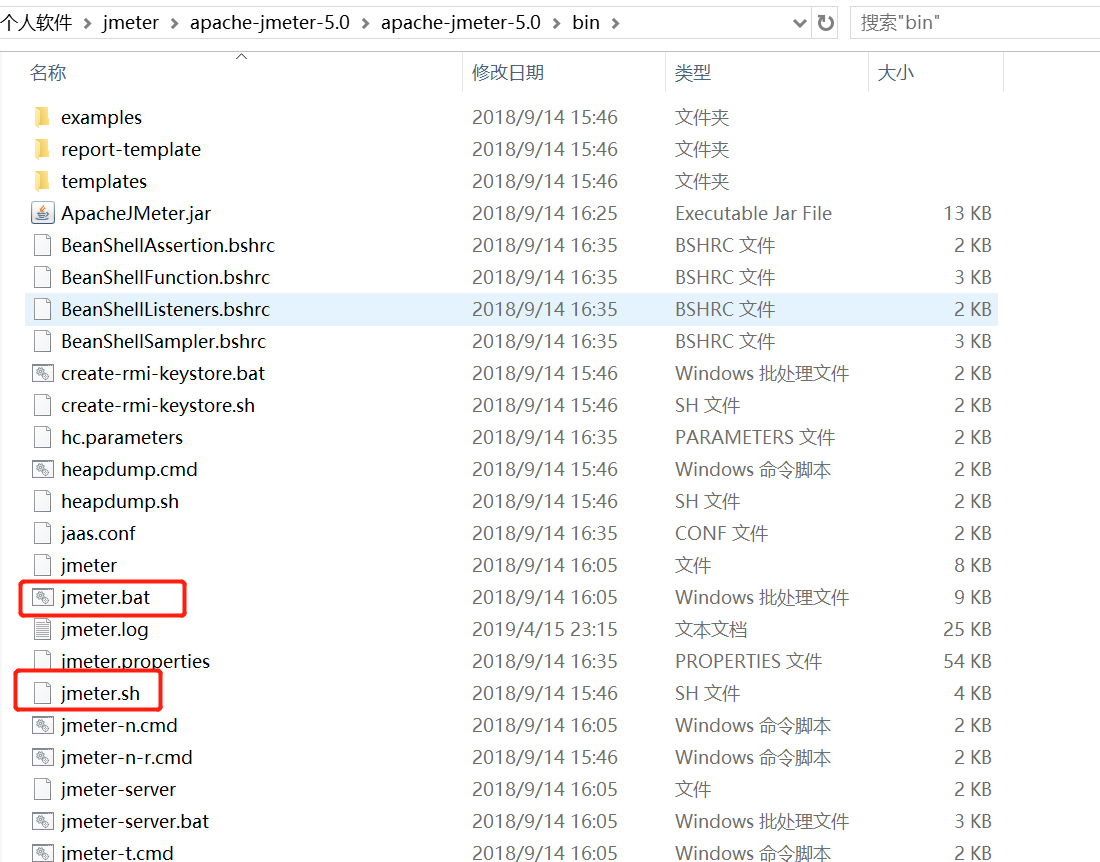Refresh the bin folder view
The height and width of the screenshot is (862, 1100).
click(826, 23)
